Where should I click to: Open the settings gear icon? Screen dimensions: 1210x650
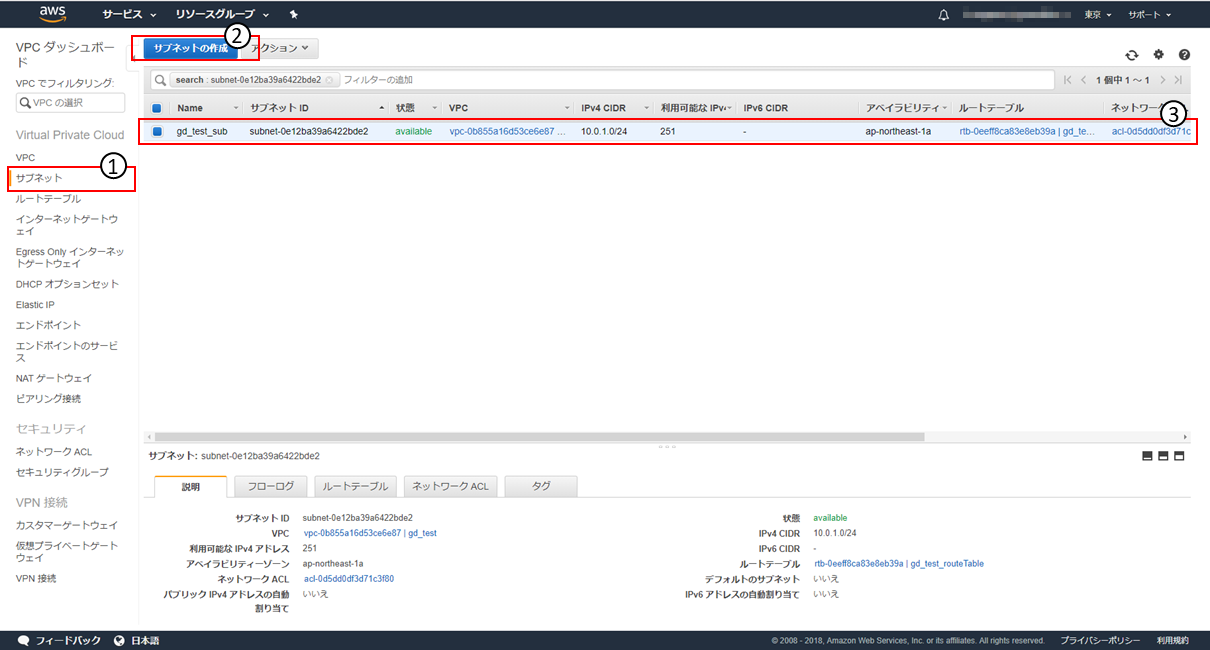pyautogui.click(x=1158, y=55)
